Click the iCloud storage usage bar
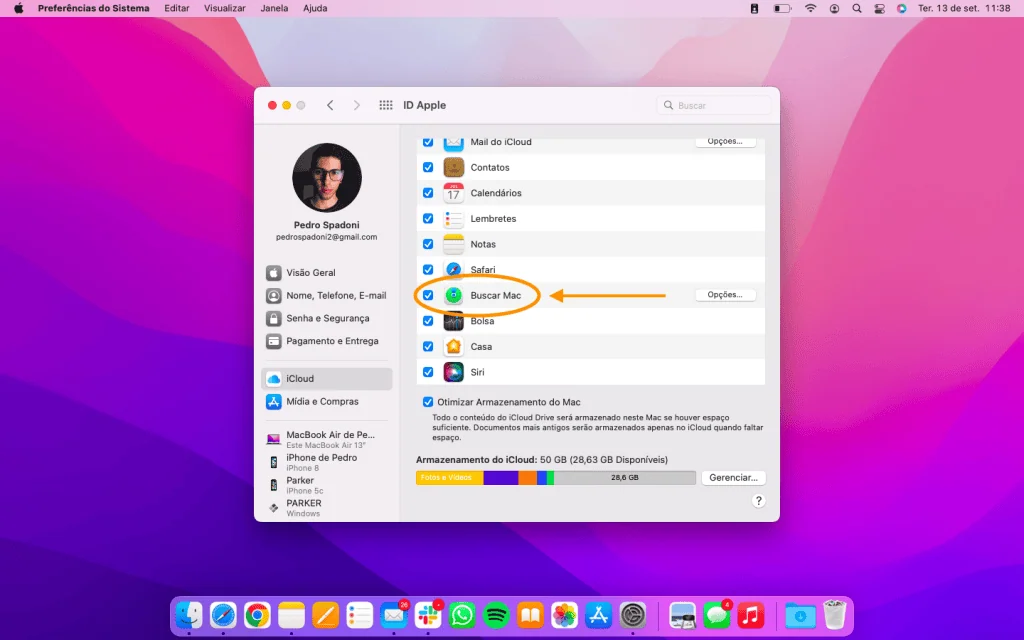This screenshot has height=640, width=1024. 556,477
